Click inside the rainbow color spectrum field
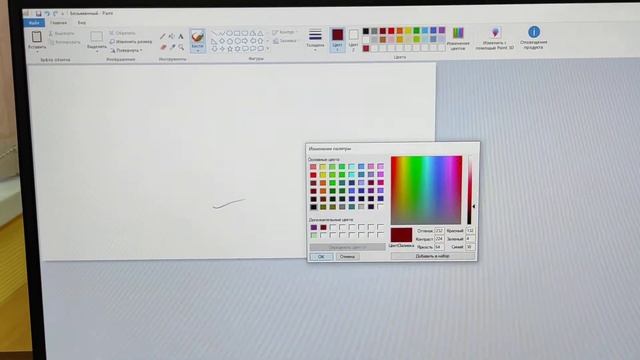The width and height of the screenshot is (640, 360). point(426,190)
